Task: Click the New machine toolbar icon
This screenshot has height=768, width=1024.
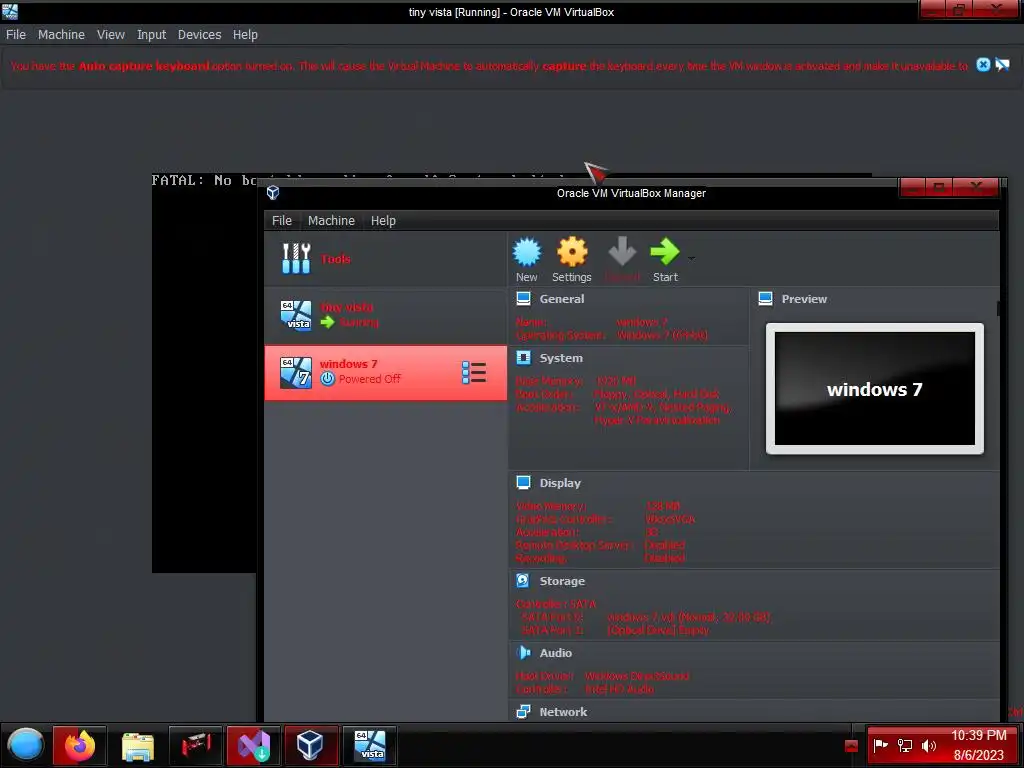Action: pyautogui.click(x=527, y=259)
